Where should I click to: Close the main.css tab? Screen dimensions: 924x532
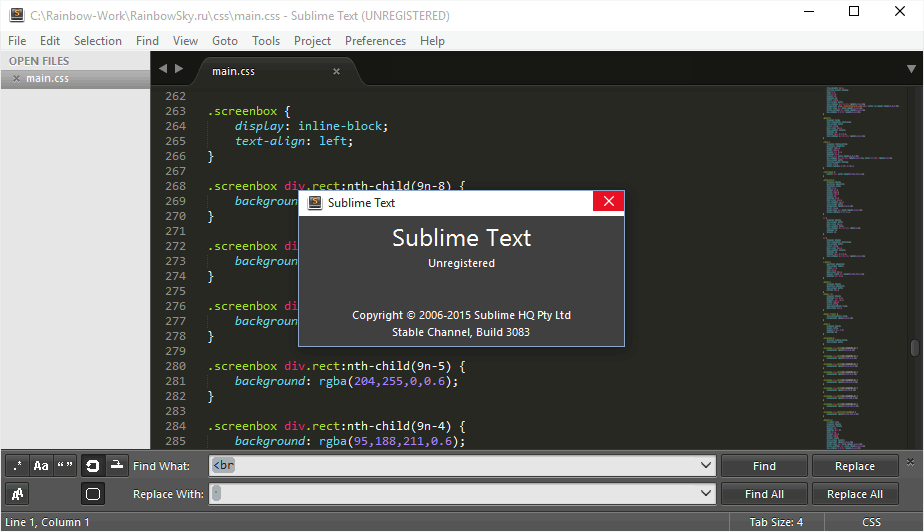click(x=336, y=71)
